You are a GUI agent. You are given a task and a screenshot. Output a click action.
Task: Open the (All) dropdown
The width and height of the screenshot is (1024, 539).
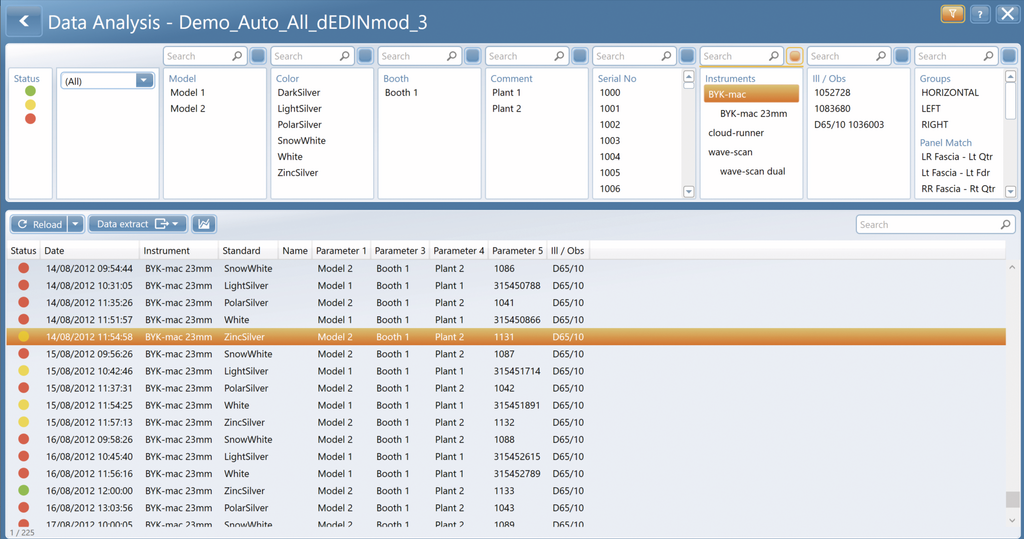click(x=108, y=81)
